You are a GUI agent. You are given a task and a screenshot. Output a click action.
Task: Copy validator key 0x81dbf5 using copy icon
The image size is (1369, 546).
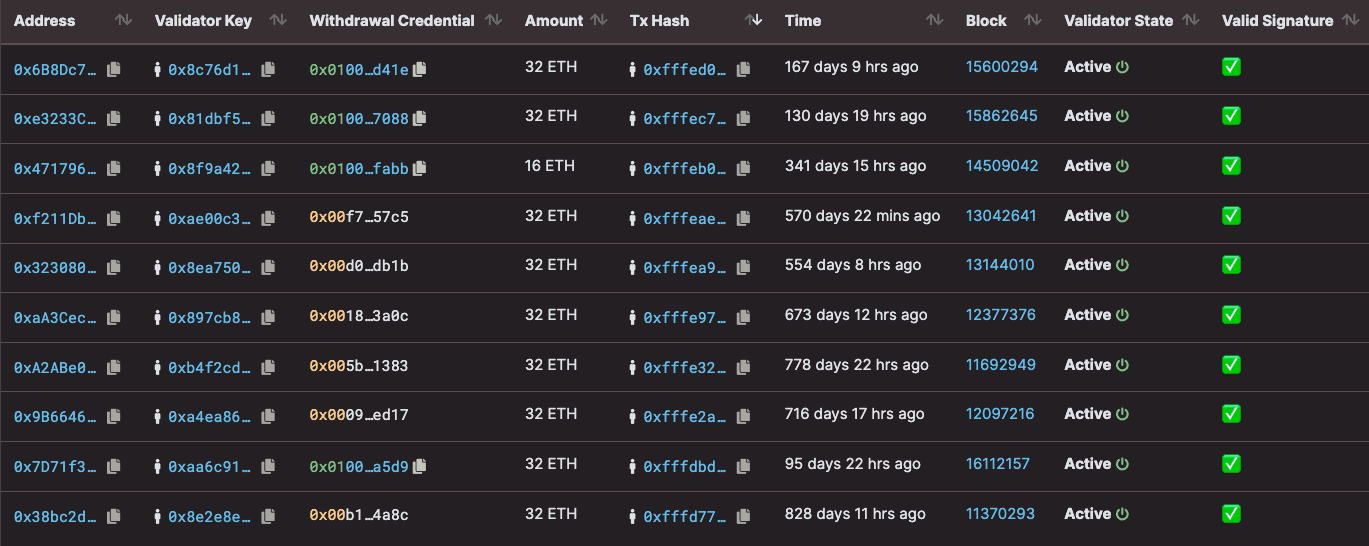coord(268,119)
